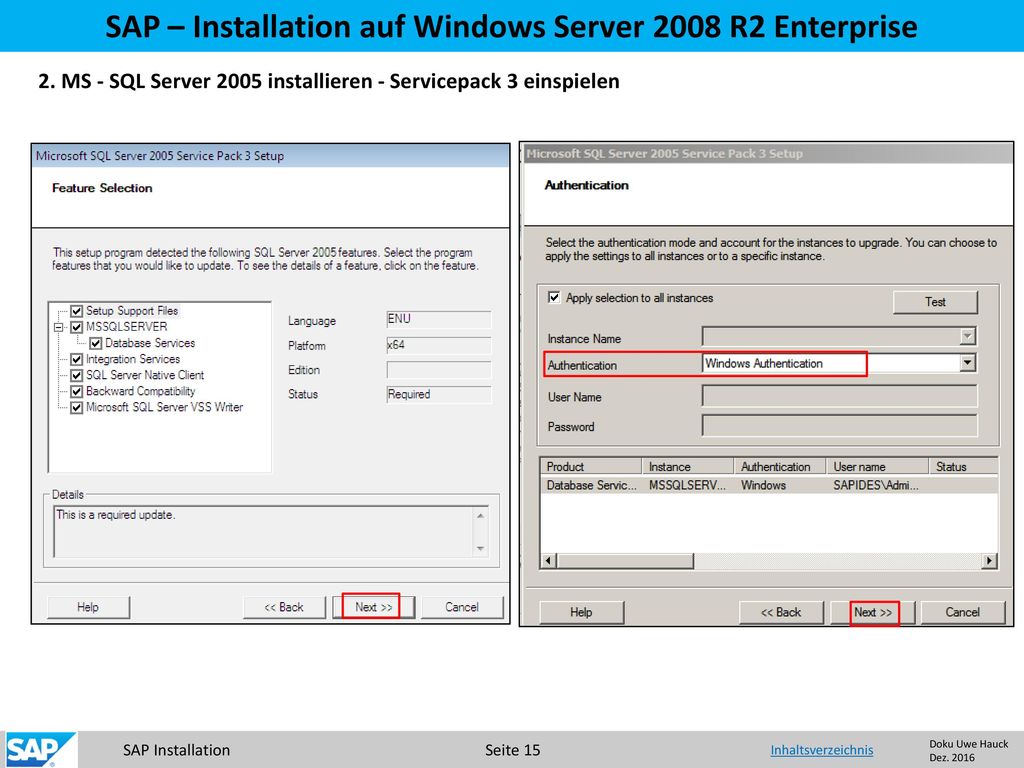Click the Status field showing Required

pos(438,394)
